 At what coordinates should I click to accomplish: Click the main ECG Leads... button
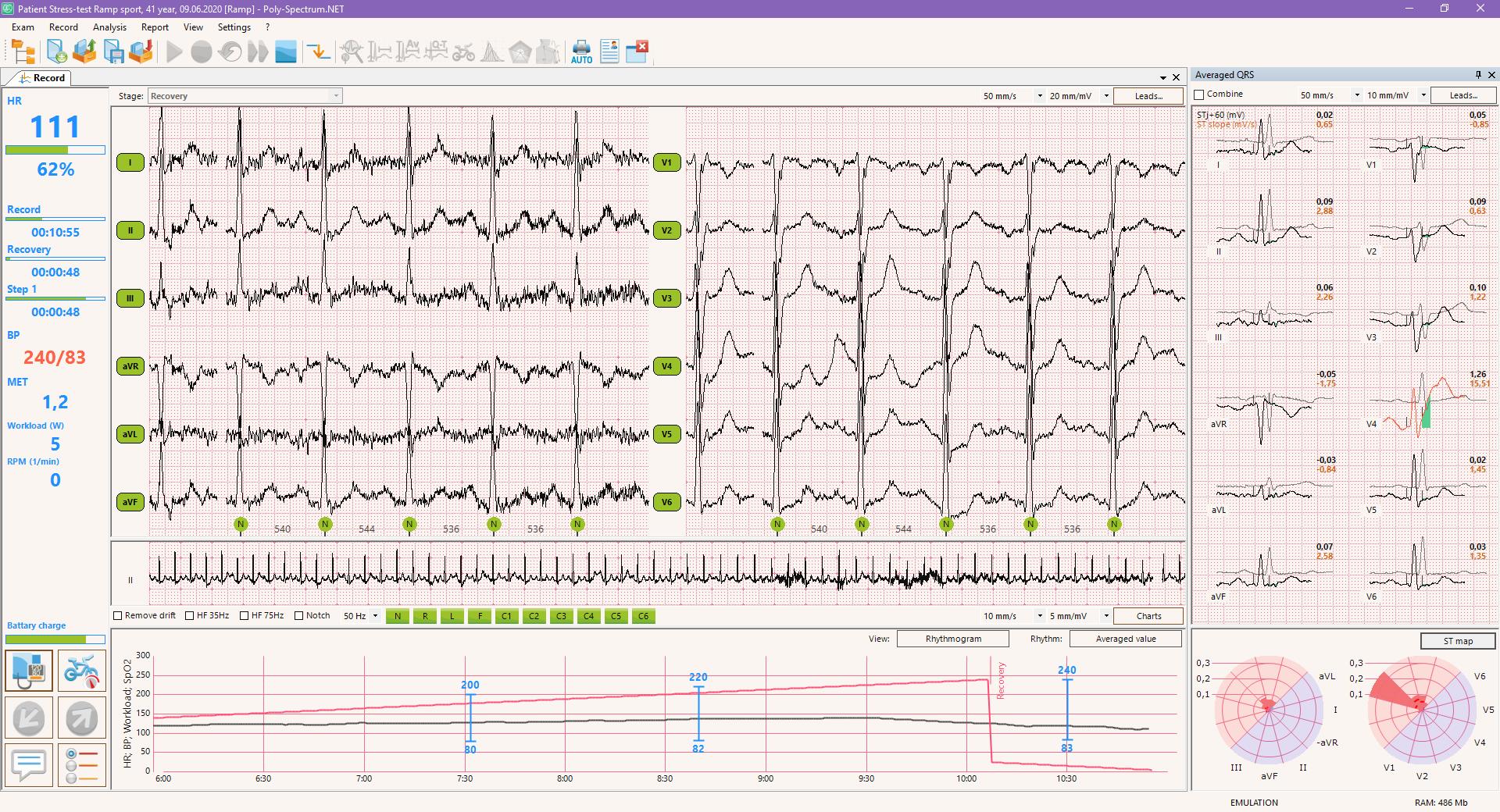tap(1148, 96)
